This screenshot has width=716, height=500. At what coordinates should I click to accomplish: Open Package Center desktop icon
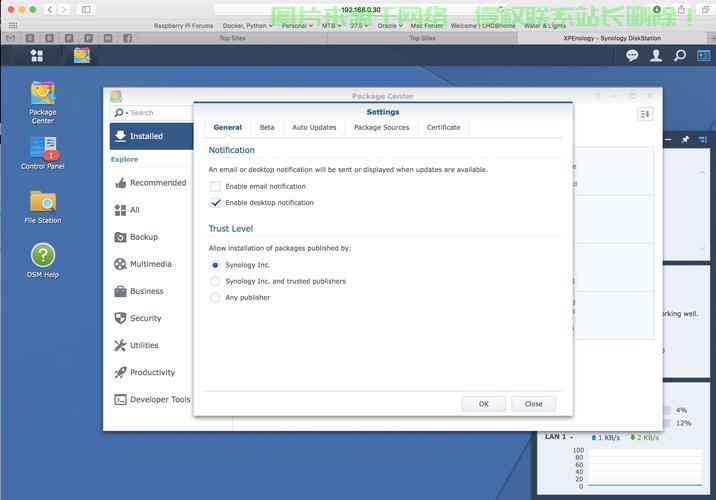tap(42, 95)
